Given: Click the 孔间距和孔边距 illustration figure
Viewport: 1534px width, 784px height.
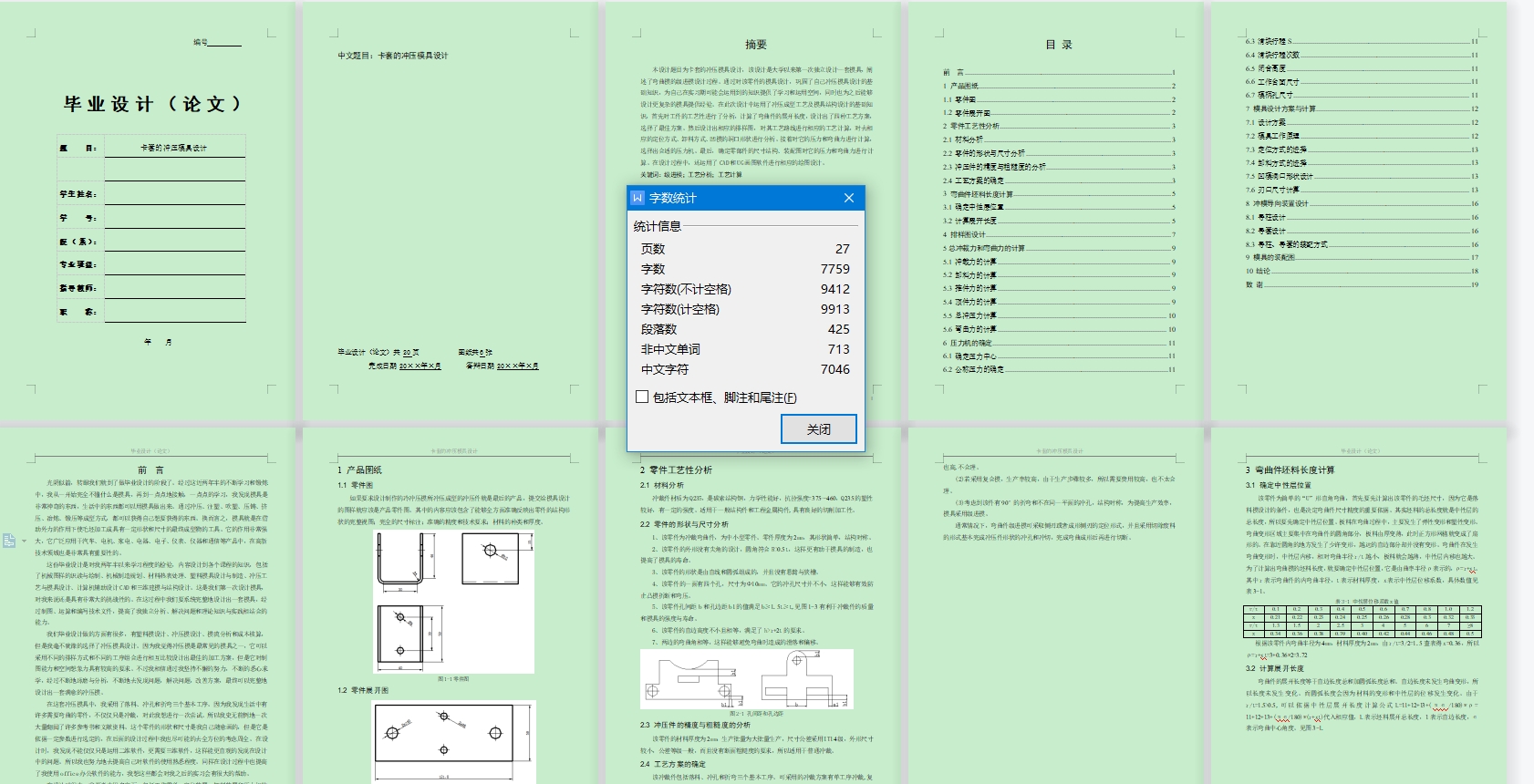Looking at the screenshot, I should pos(747,679).
